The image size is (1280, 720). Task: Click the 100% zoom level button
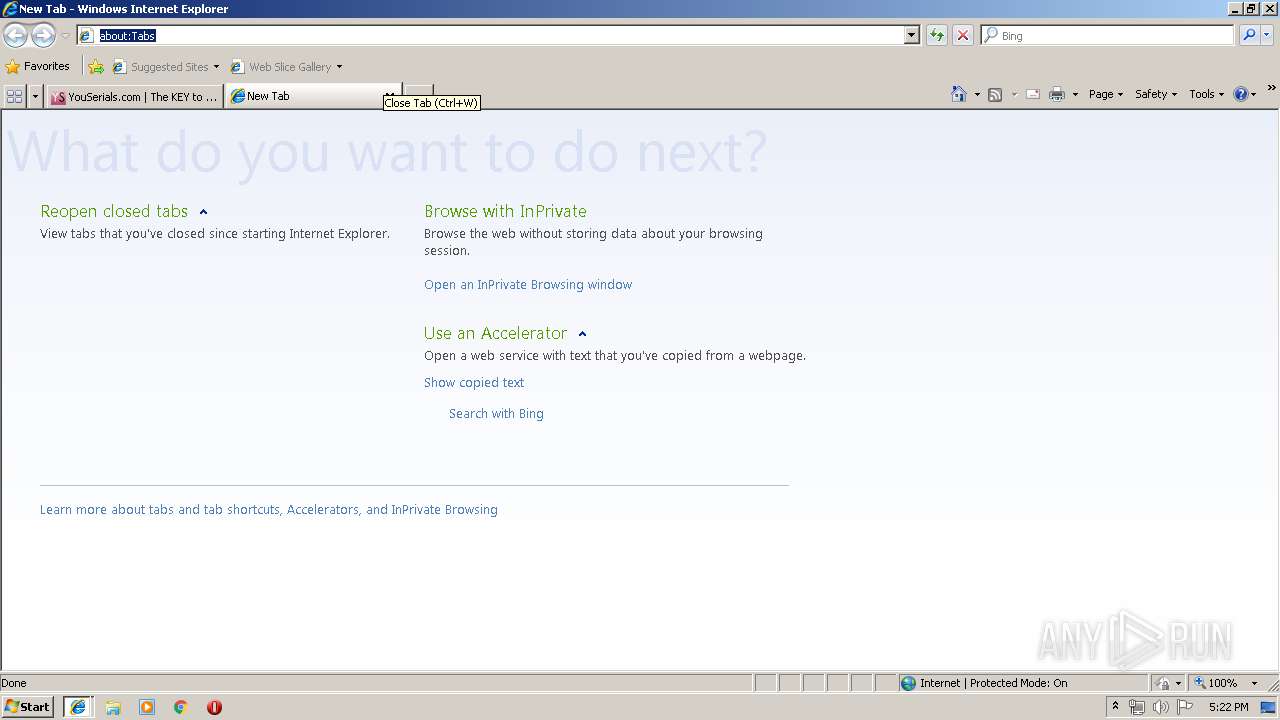(1216, 683)
